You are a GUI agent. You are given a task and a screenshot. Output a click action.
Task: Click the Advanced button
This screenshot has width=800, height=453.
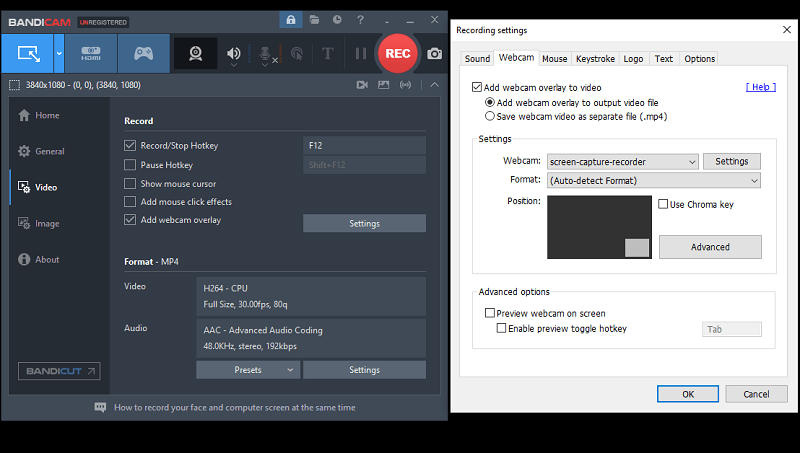(x=710, y=247)
